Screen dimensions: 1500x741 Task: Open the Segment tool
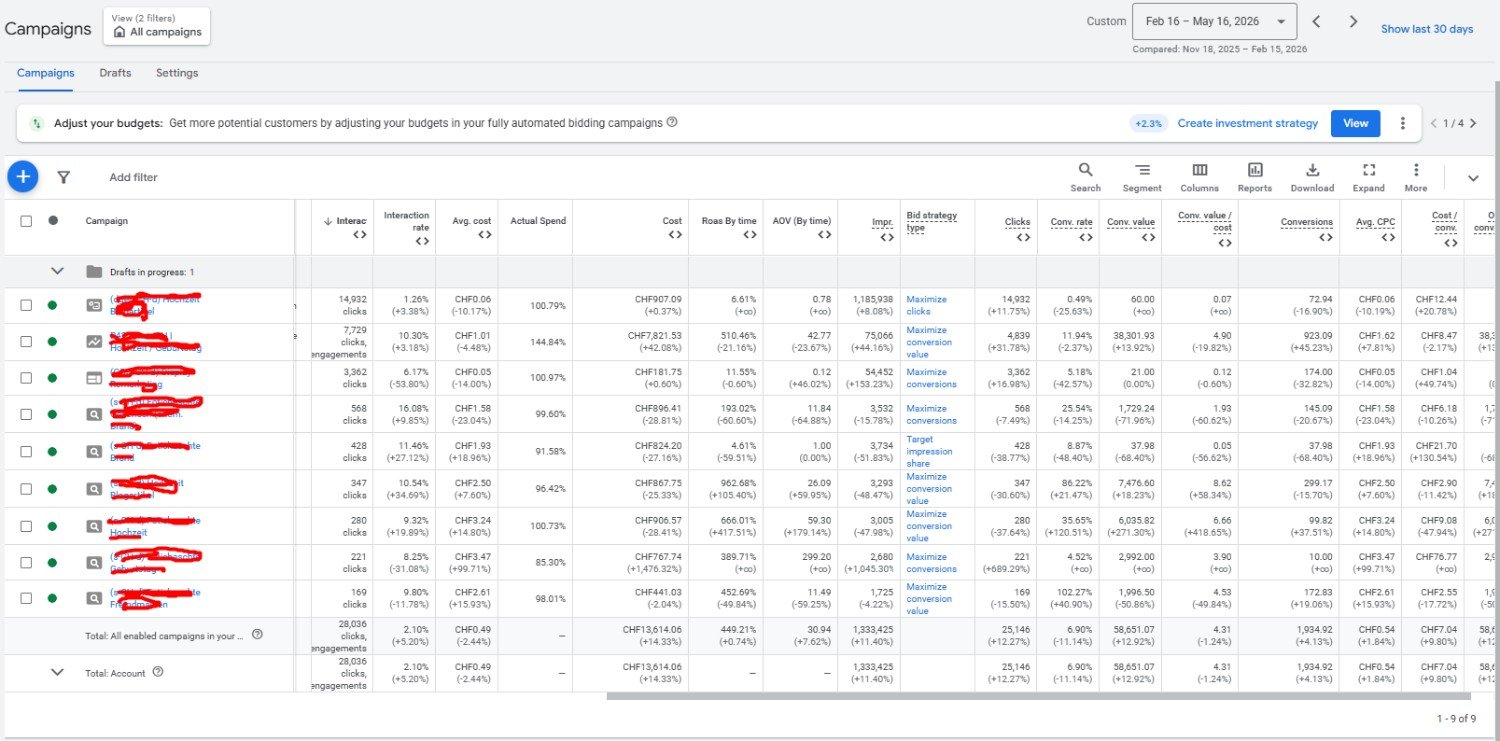pos(1142,177)
